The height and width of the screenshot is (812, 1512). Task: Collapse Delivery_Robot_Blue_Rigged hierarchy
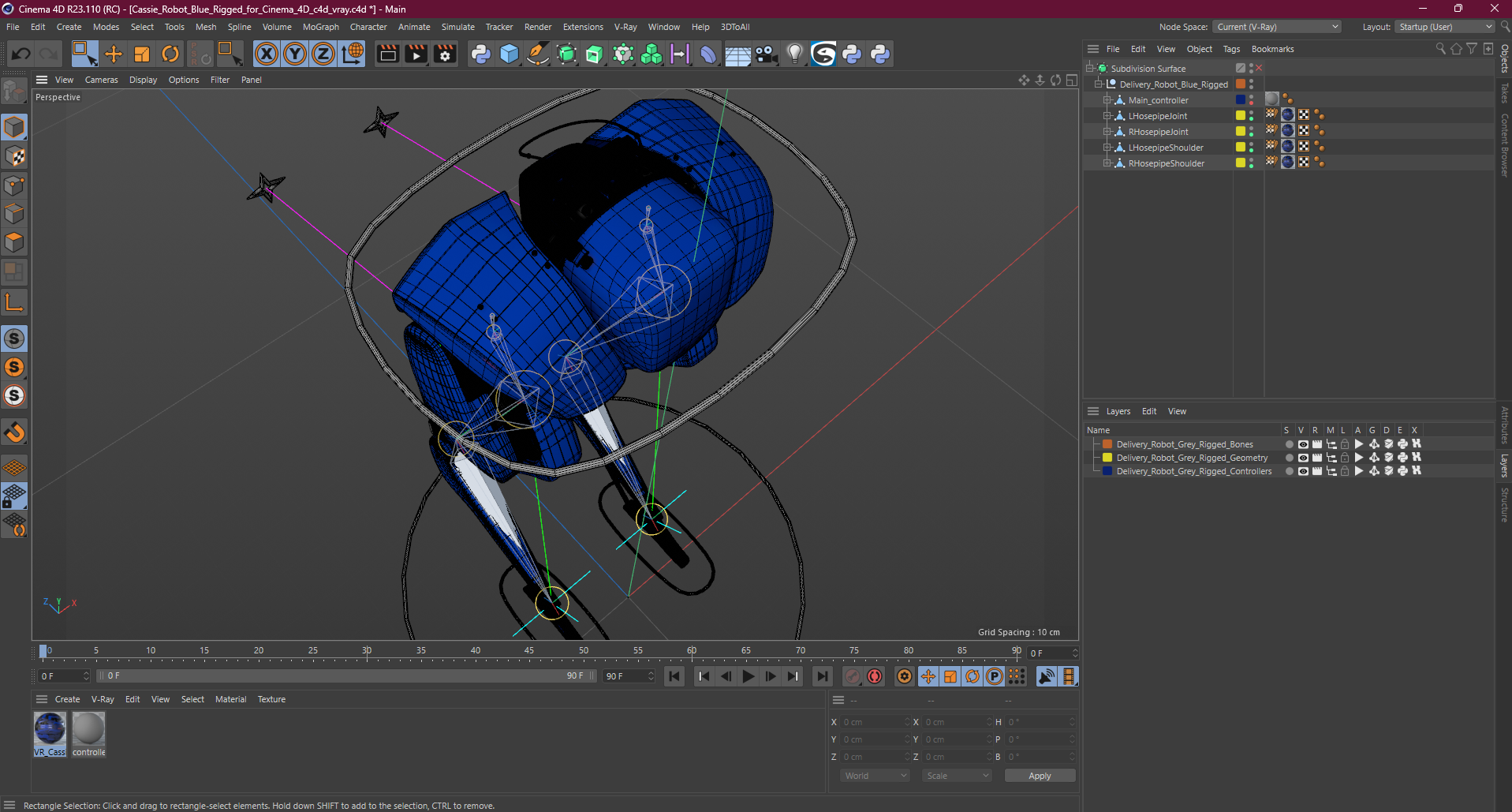pyautogui.click(x=1099, y=84)
